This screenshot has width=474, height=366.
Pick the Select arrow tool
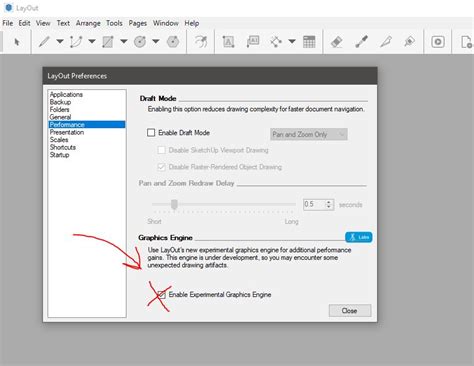(17, 42)
